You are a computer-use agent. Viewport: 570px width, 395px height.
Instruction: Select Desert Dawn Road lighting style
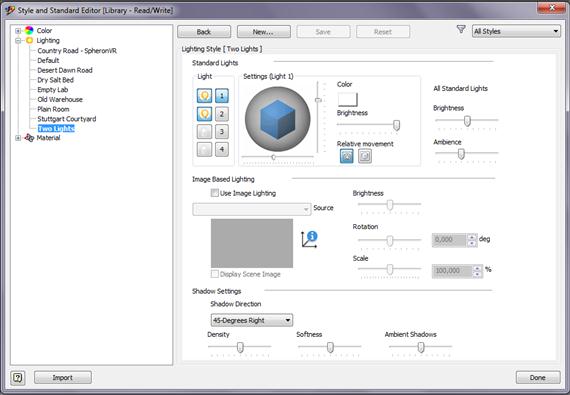pos(65,70)
